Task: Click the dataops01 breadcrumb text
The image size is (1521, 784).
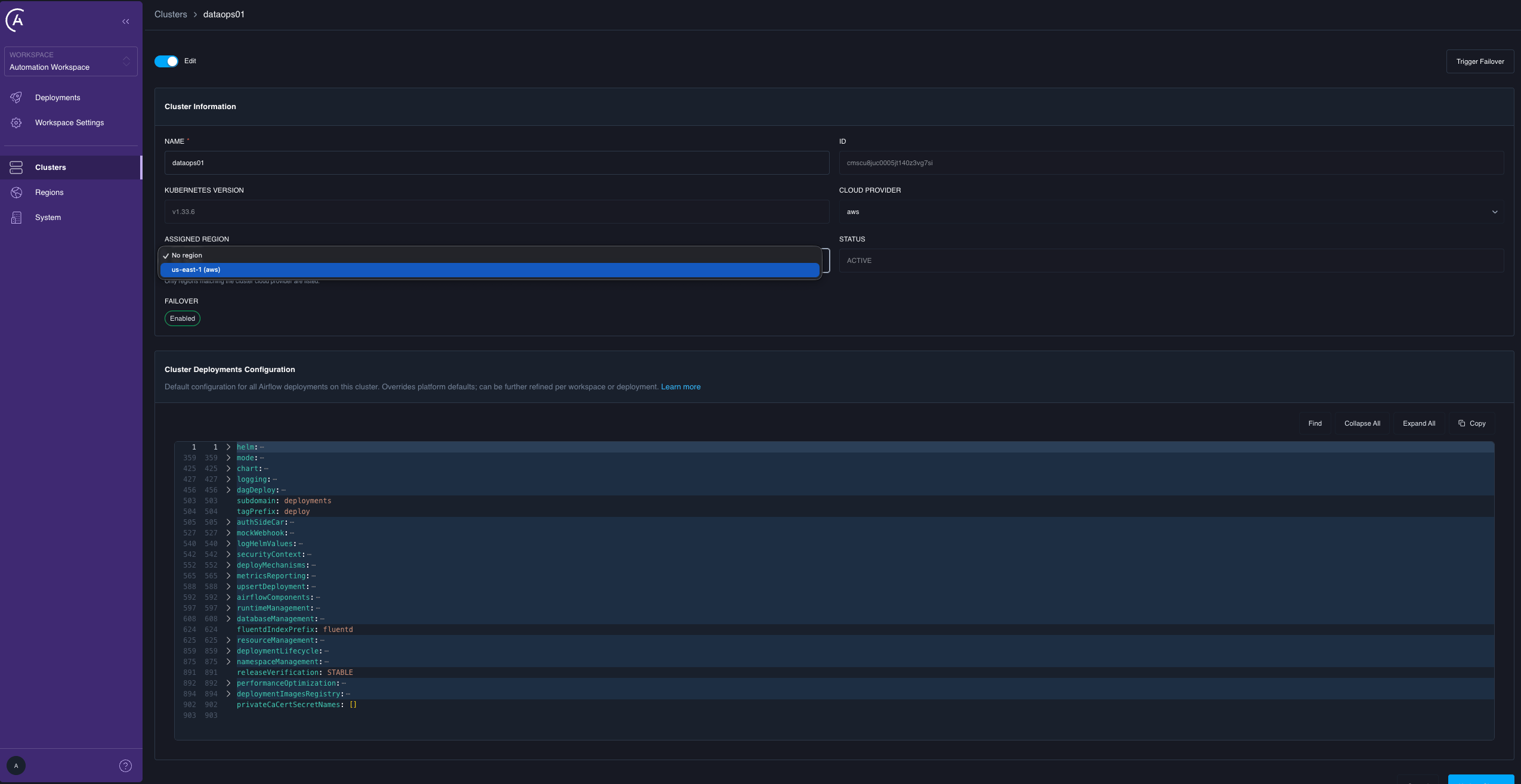Action: 224,14
